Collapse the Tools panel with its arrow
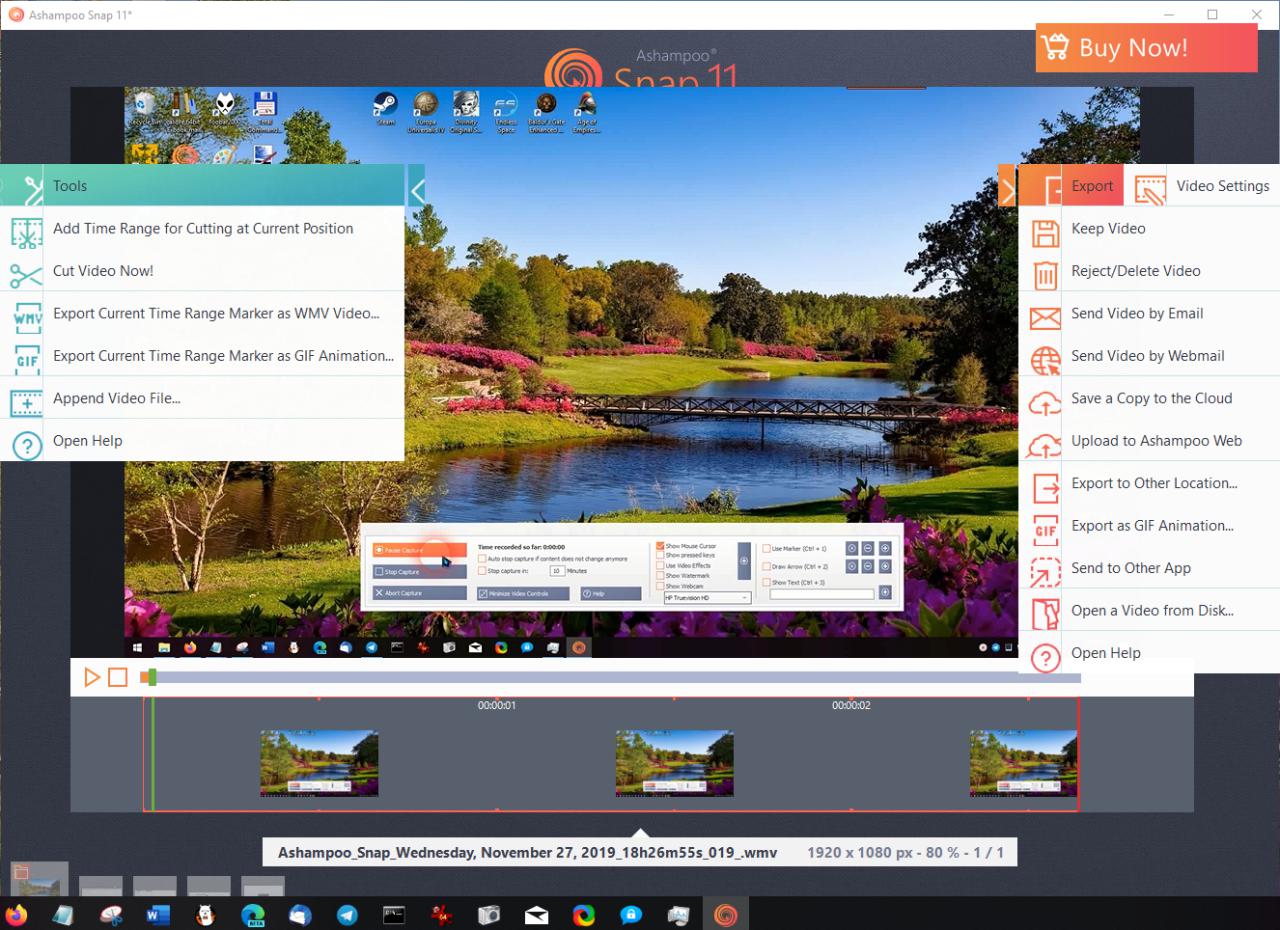Screen dimensions: 1280x930 [x=416, y=187]
